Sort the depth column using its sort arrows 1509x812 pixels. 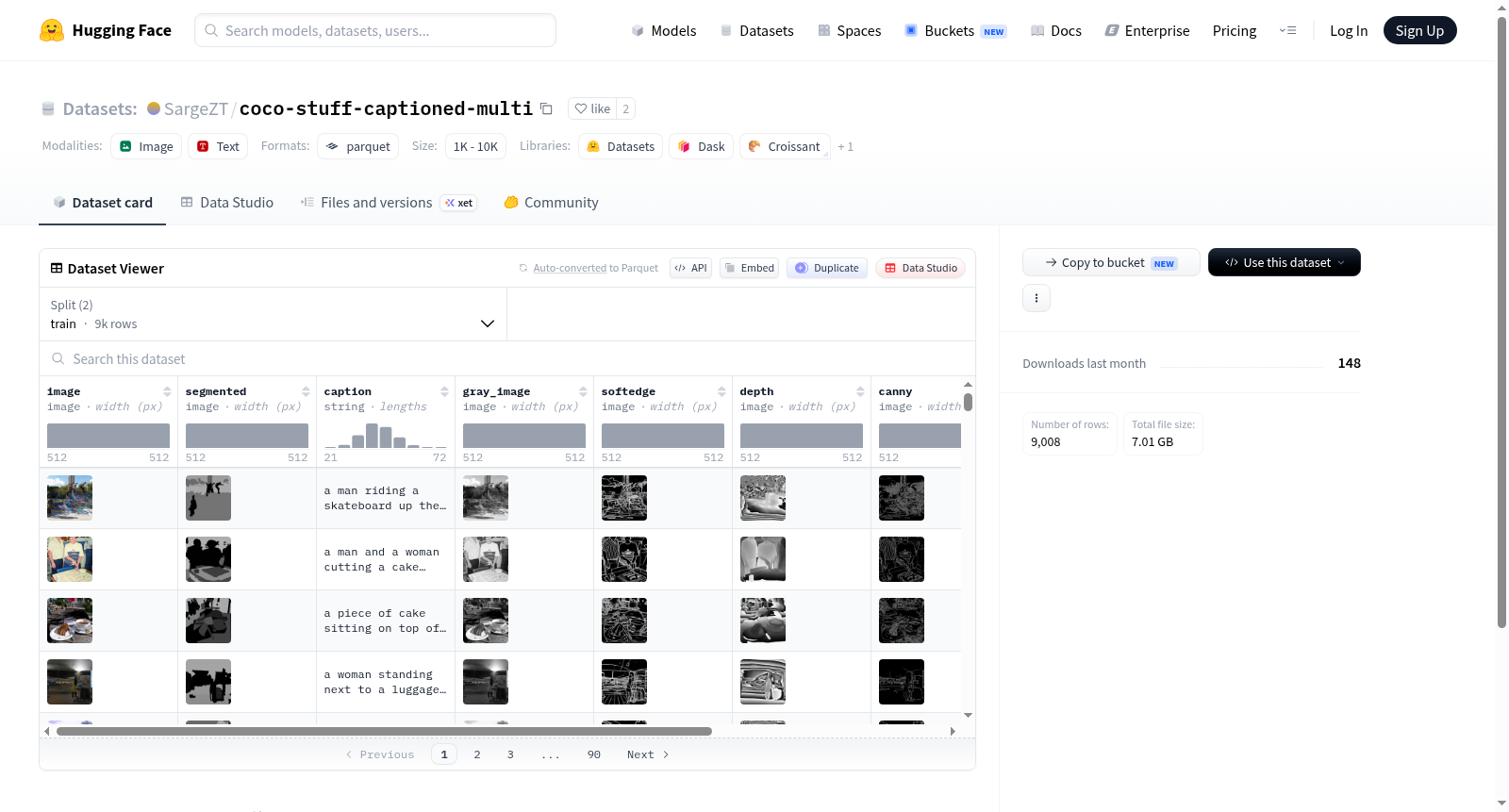860,391
